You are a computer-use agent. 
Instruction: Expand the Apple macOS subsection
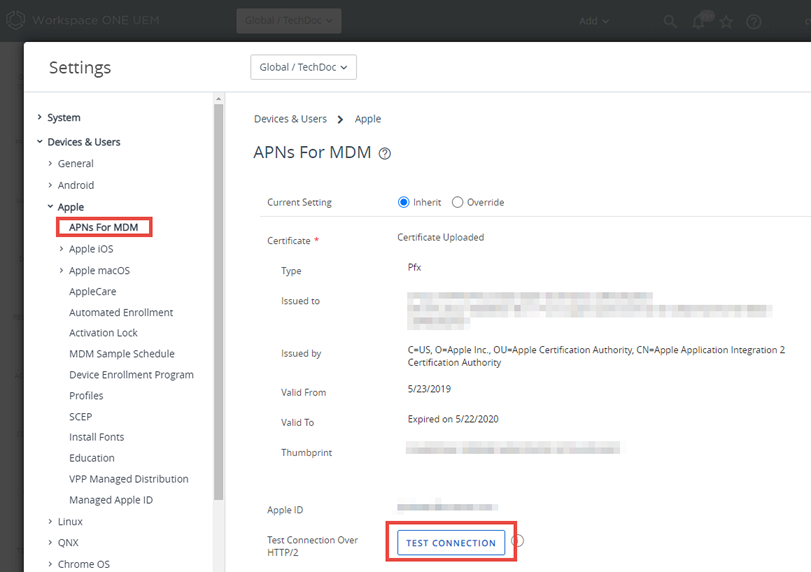click(x=61, y=270)
